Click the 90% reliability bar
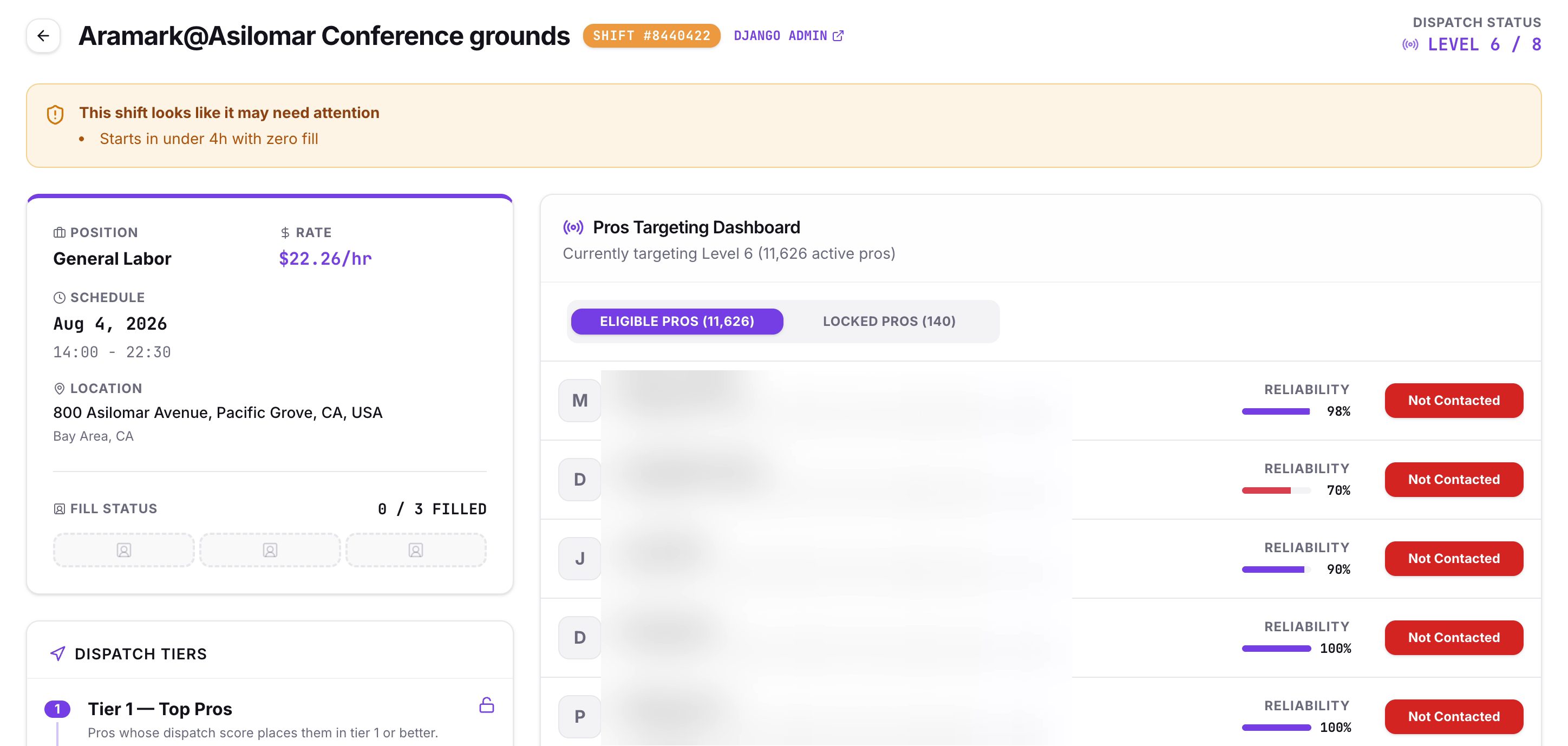Image resolution: width=1568 pixels, height=746 pixels. (1276, 570)
